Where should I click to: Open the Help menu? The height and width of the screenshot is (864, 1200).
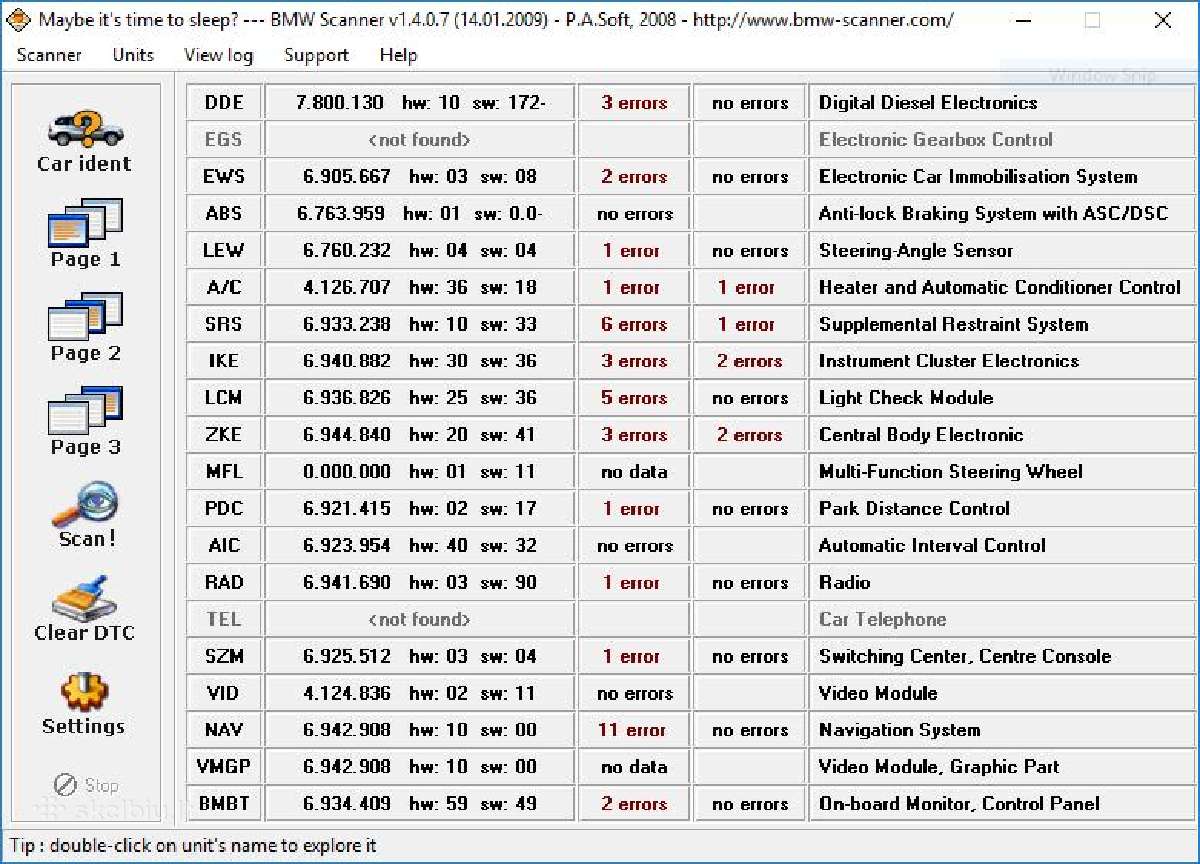tap(398, 55)
